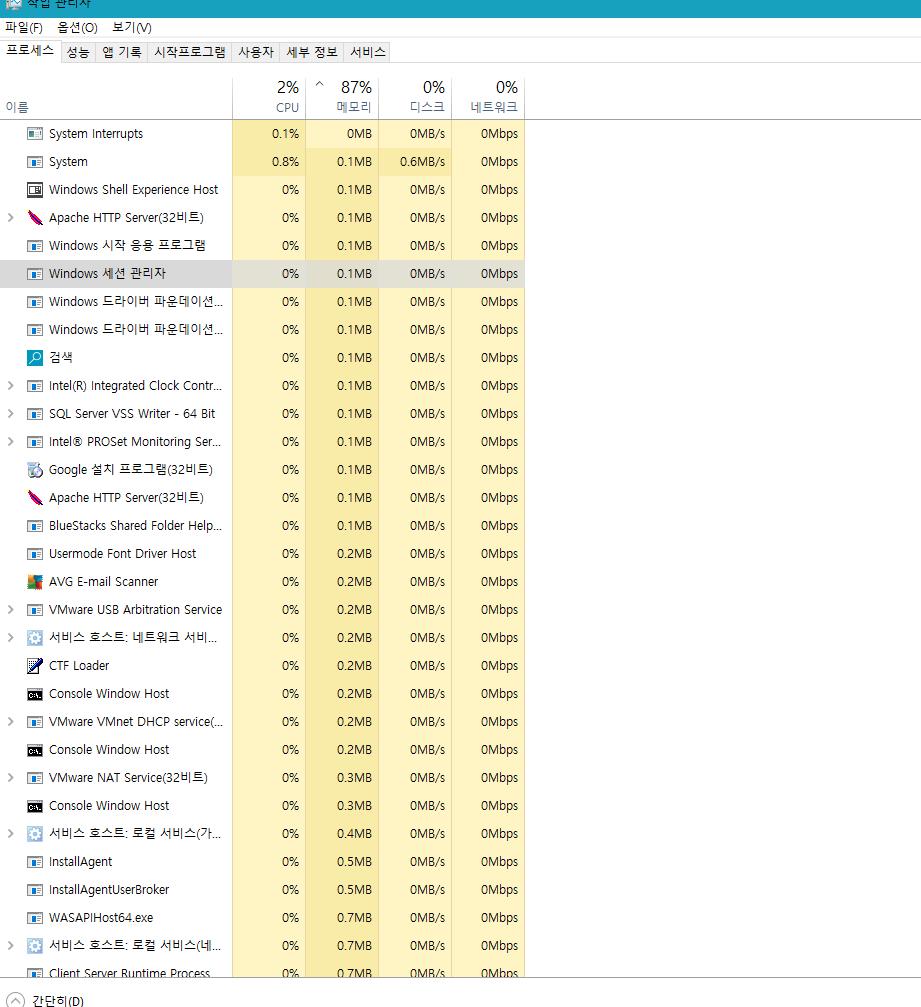The height and width of the screenshot is (1007, 921).
Task: Click the WASAPIHost64.exe process icon
Action: 35,917
